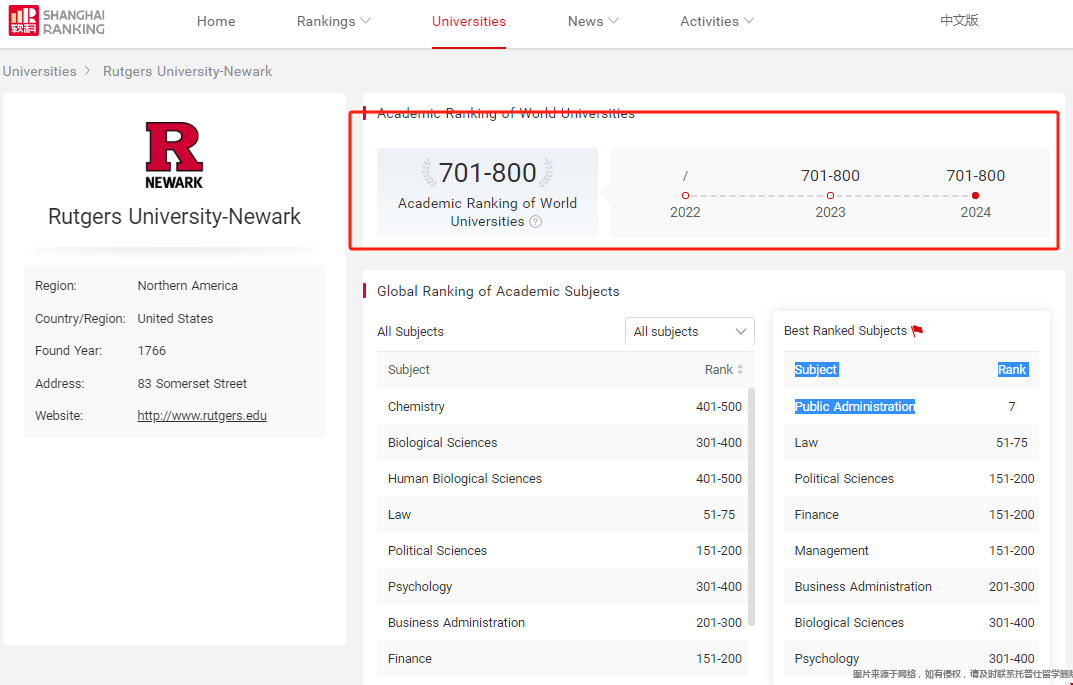Click Law in the All Subjects table
Viewport: 1073px width, 685px height.
[x=563, y=515]
